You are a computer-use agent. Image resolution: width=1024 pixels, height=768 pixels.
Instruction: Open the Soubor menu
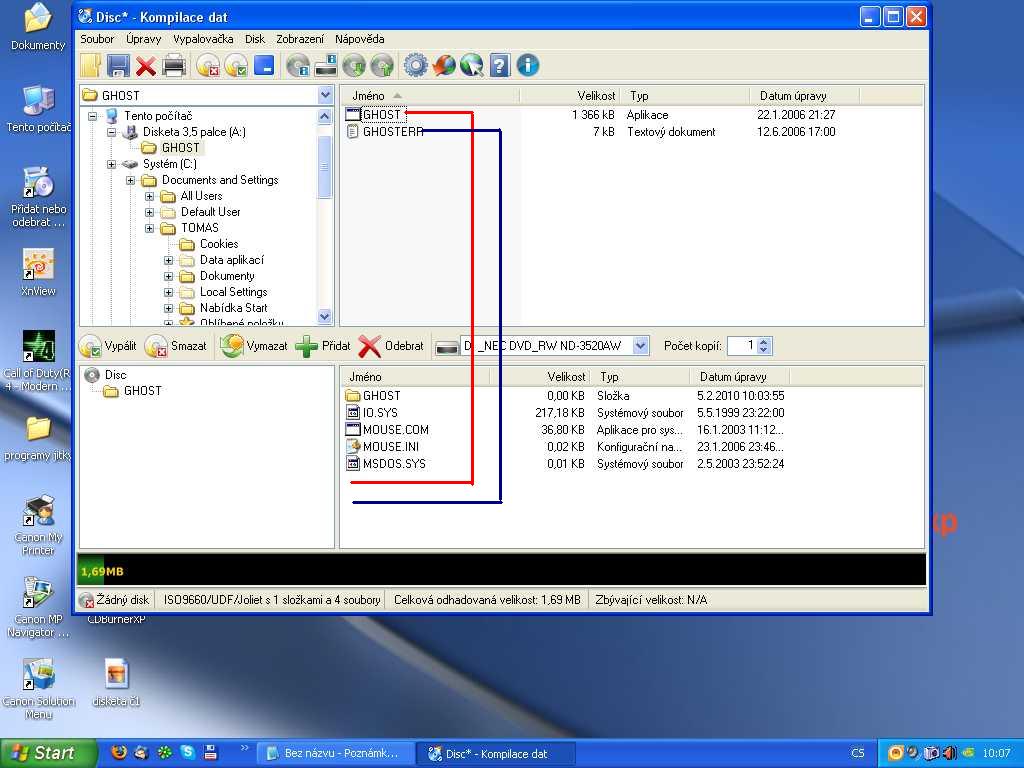tap(97, 39)
